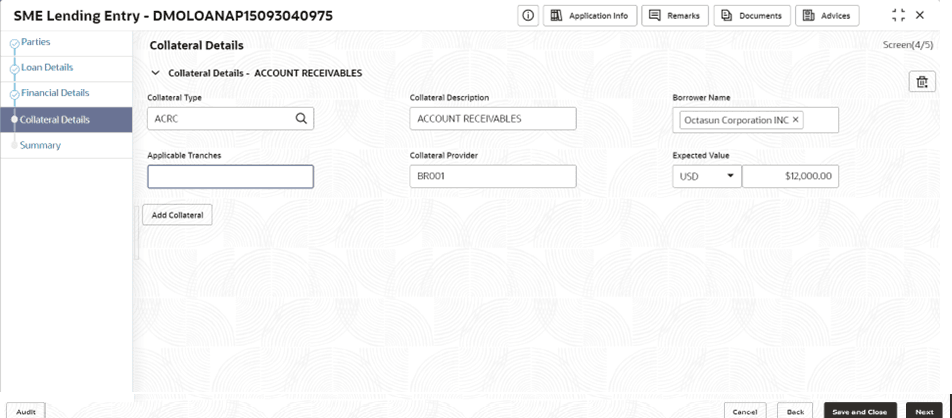Remove Octasun Corporation INC tag
Image resolution: width=952 pixels, height=418 pixels.
[x=796, y=120]
